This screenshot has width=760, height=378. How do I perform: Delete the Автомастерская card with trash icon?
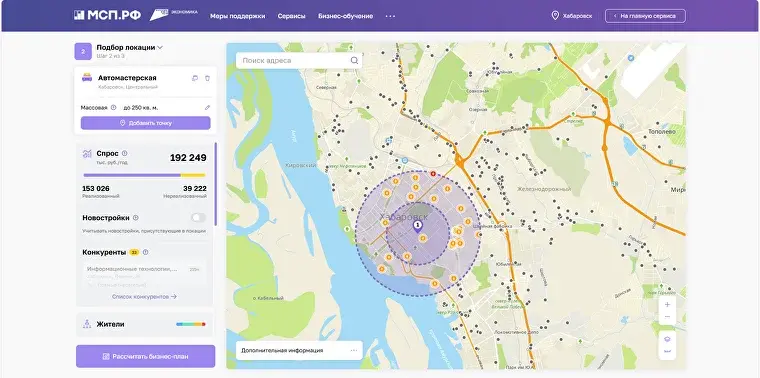pyautogui.click(x=207, y=78)
